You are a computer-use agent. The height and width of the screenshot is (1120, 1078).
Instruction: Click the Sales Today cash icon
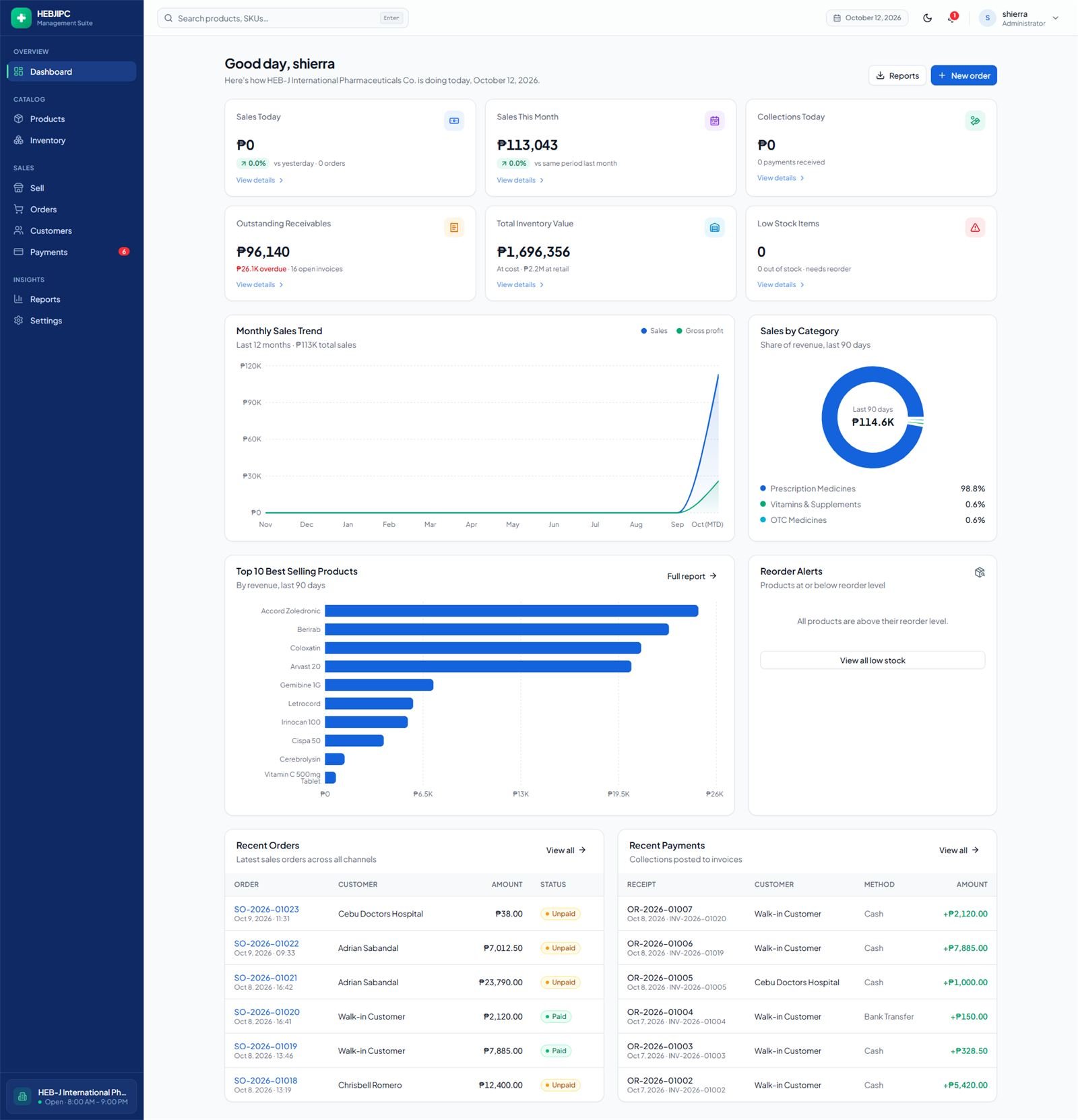click(x=454, y=121)
